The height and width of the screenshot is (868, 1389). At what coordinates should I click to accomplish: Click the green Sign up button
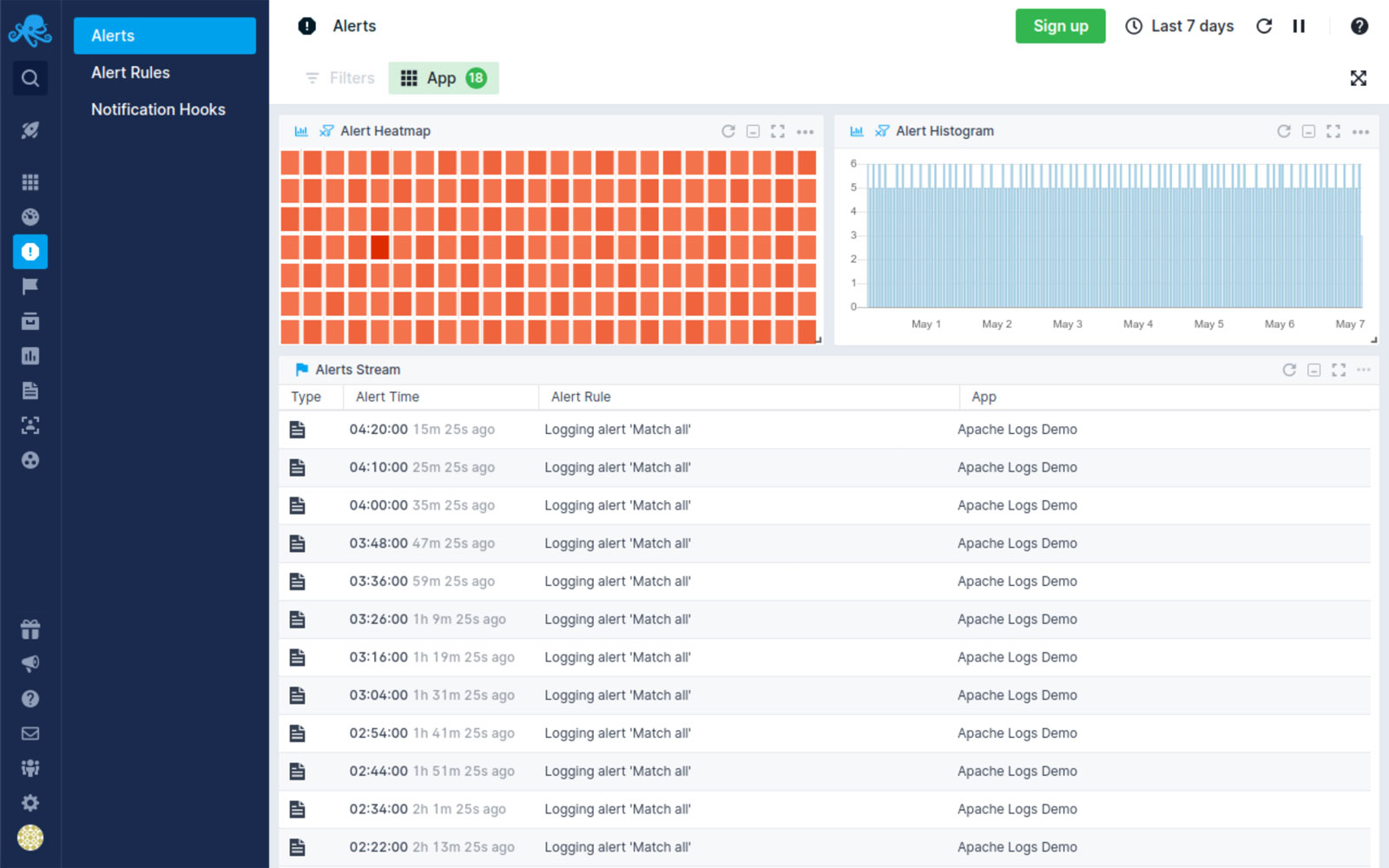(1060, 26)
